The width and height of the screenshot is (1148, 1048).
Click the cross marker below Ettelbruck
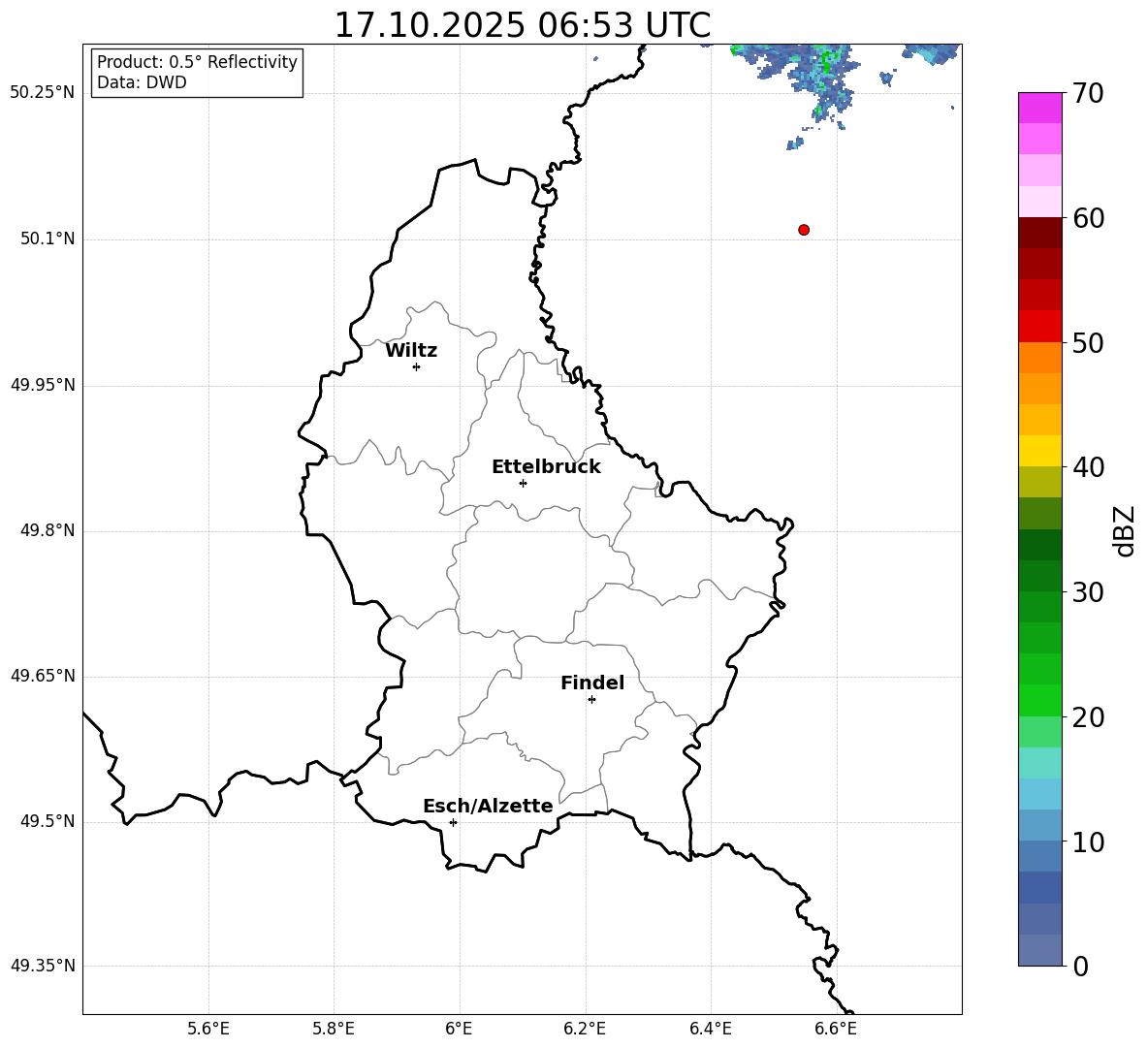coord(523,483)
